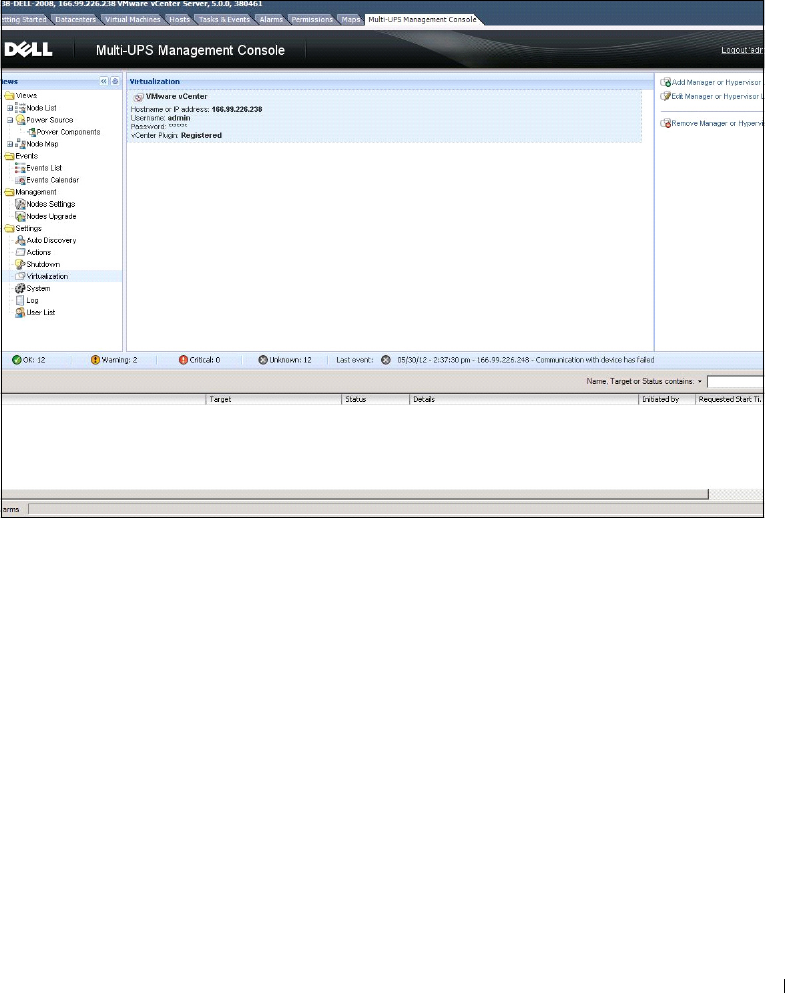Sort tasks by Initiated by column

pos(667,400)
